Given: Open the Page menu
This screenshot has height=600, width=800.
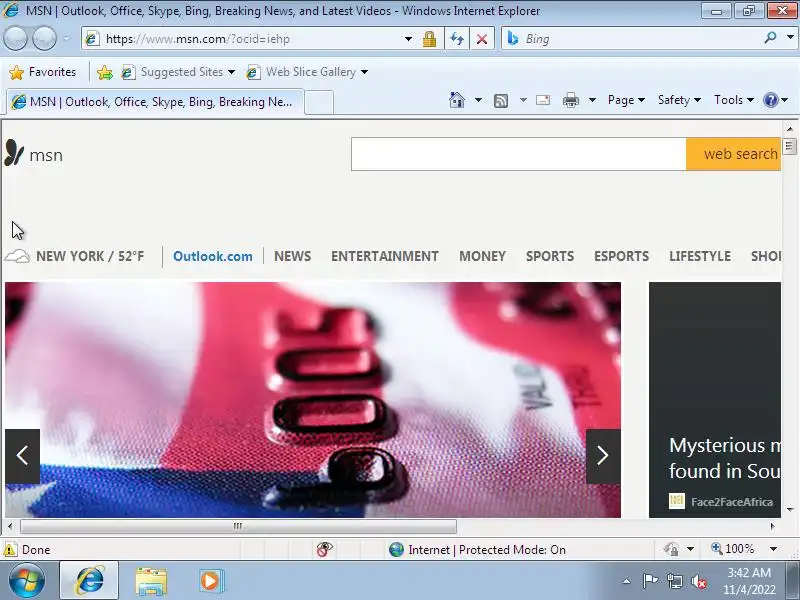Looking at the screenshot, I should [626, 100].
